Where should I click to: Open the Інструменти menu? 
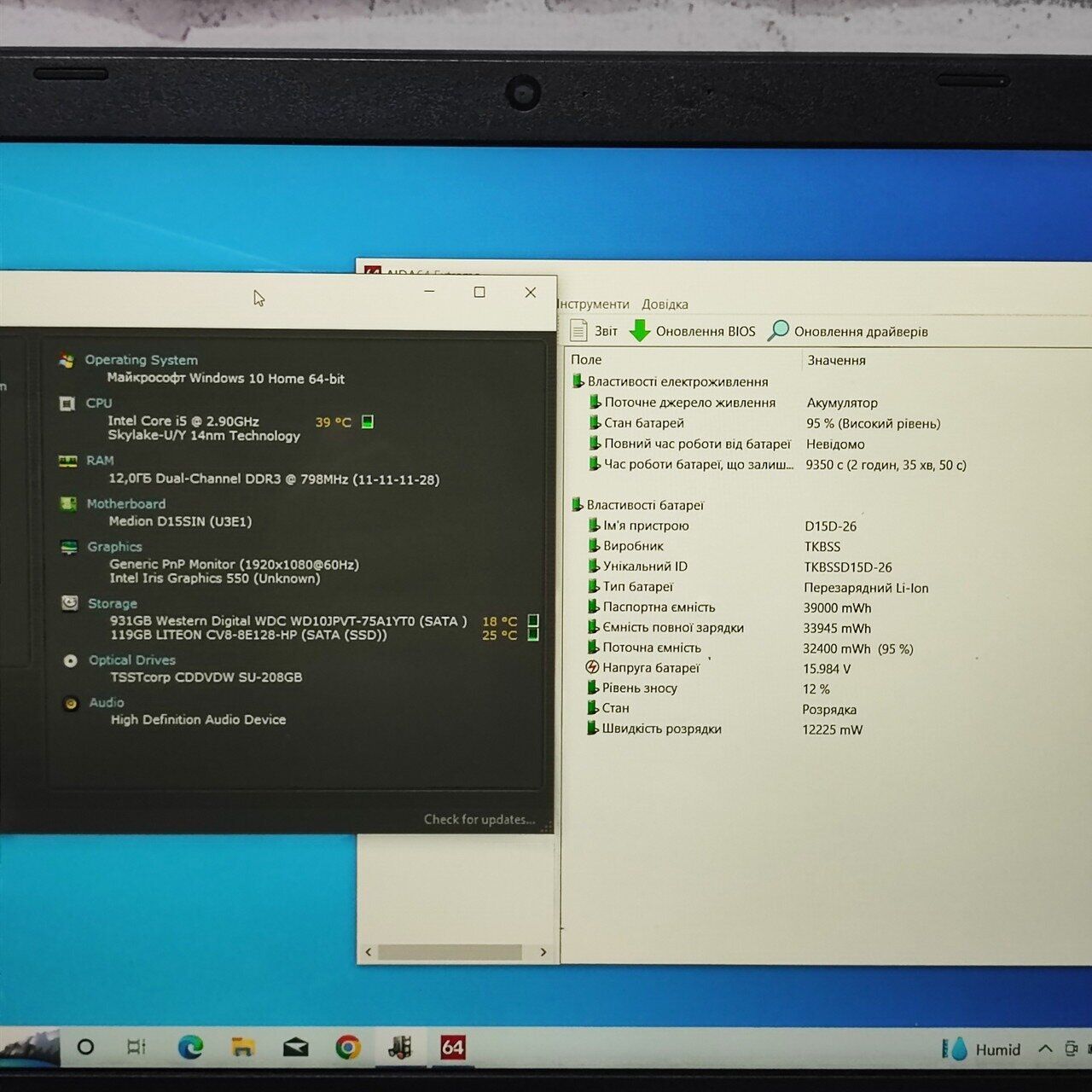coord(594,305)
